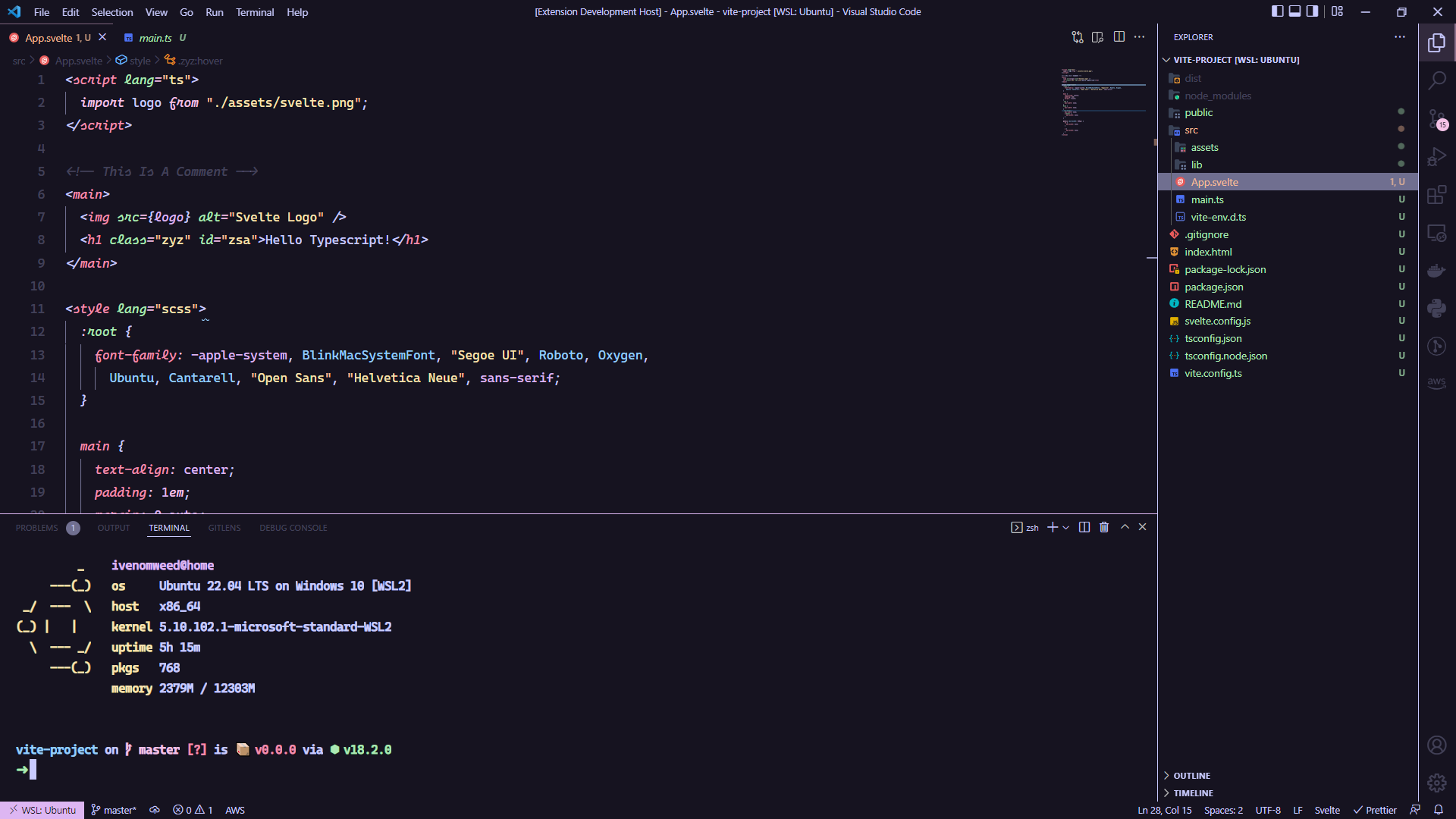Kill terminal with trash icon
1456x819 pixels.
coord(1104,527)
